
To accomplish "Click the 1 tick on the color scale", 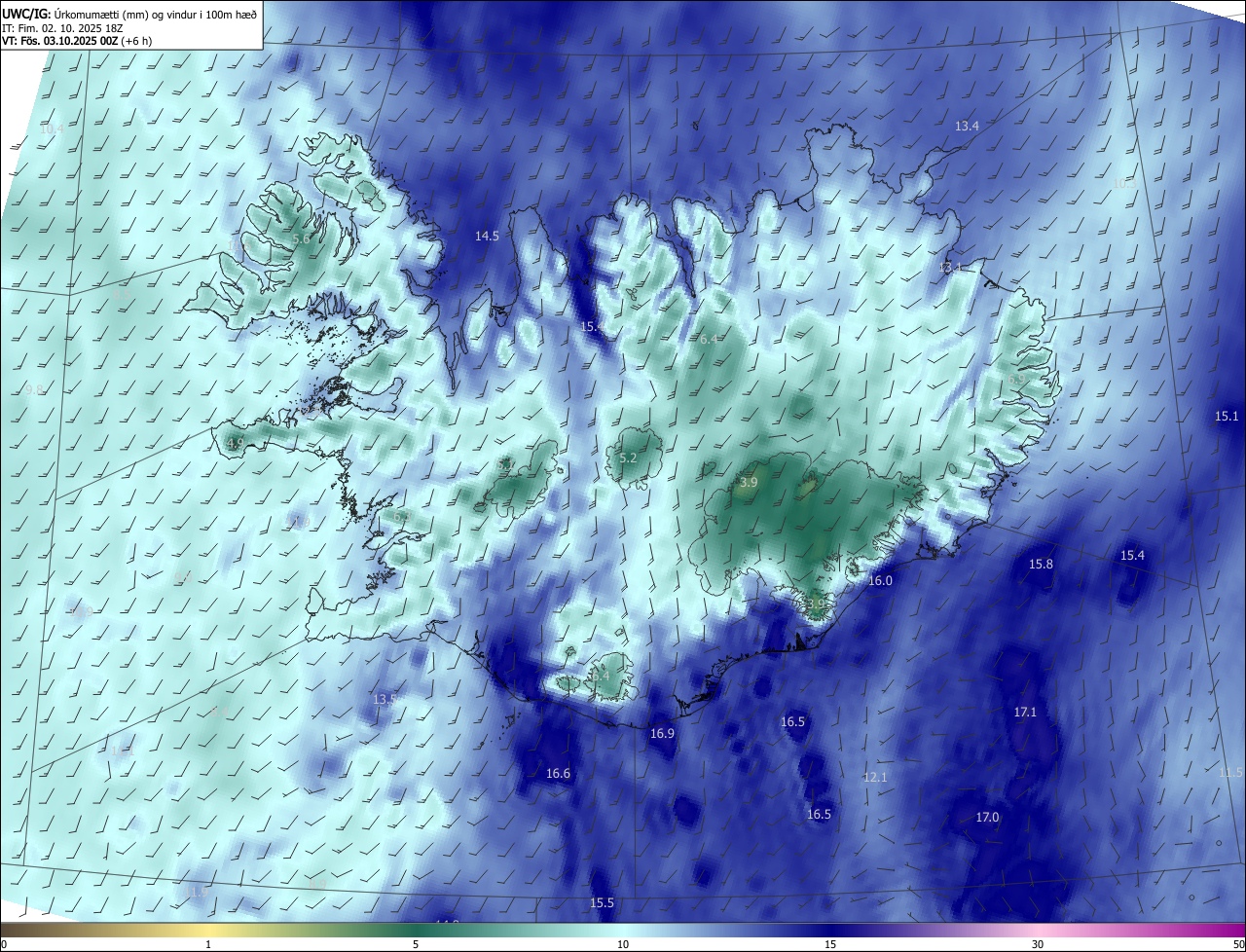I will click(x=208, y=944).
